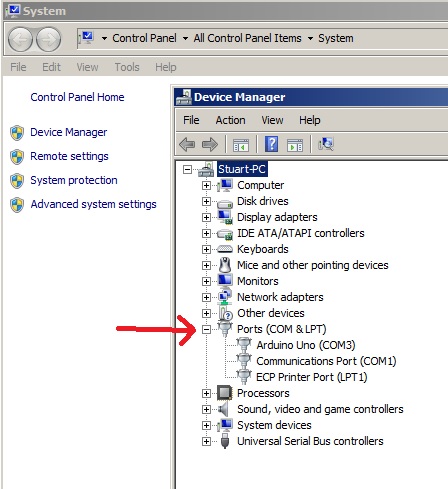Viewport: 448px width, 489px height.
Task: Open dropdown arrow after Control Panel breadcrumb
Action: pos(185,39)
